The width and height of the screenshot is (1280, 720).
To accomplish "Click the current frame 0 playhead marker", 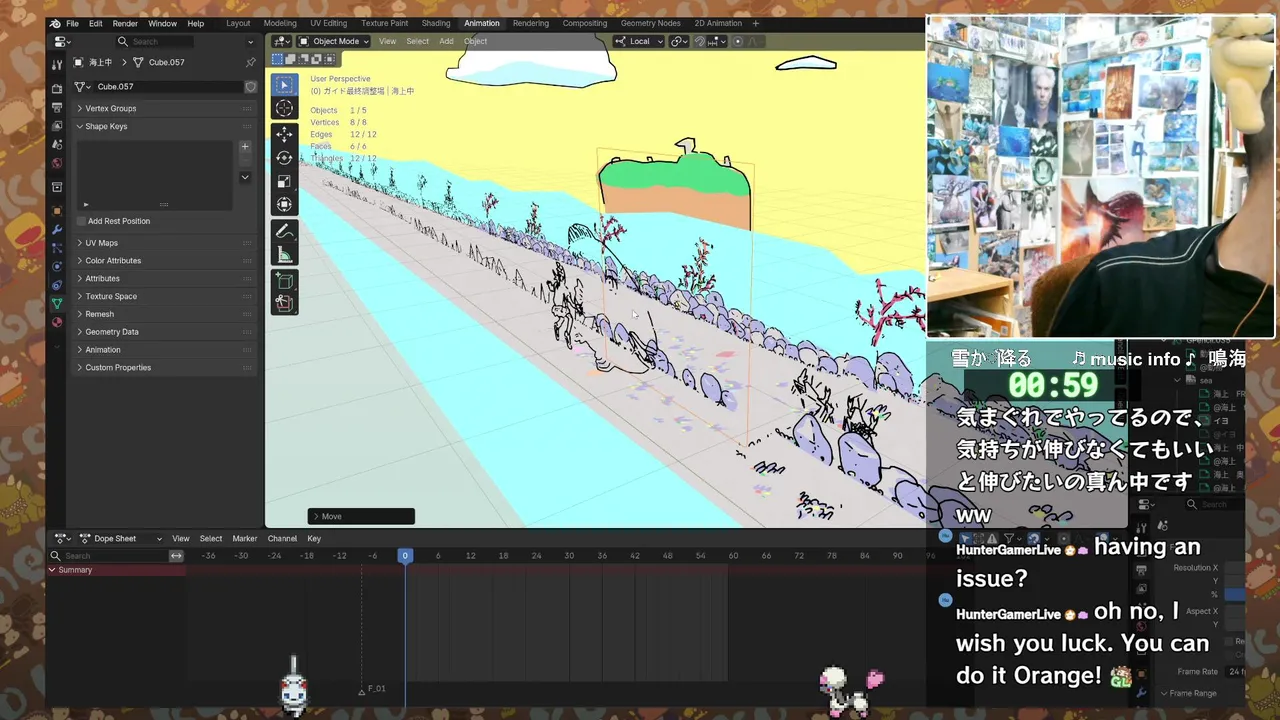I will point(405,555).
